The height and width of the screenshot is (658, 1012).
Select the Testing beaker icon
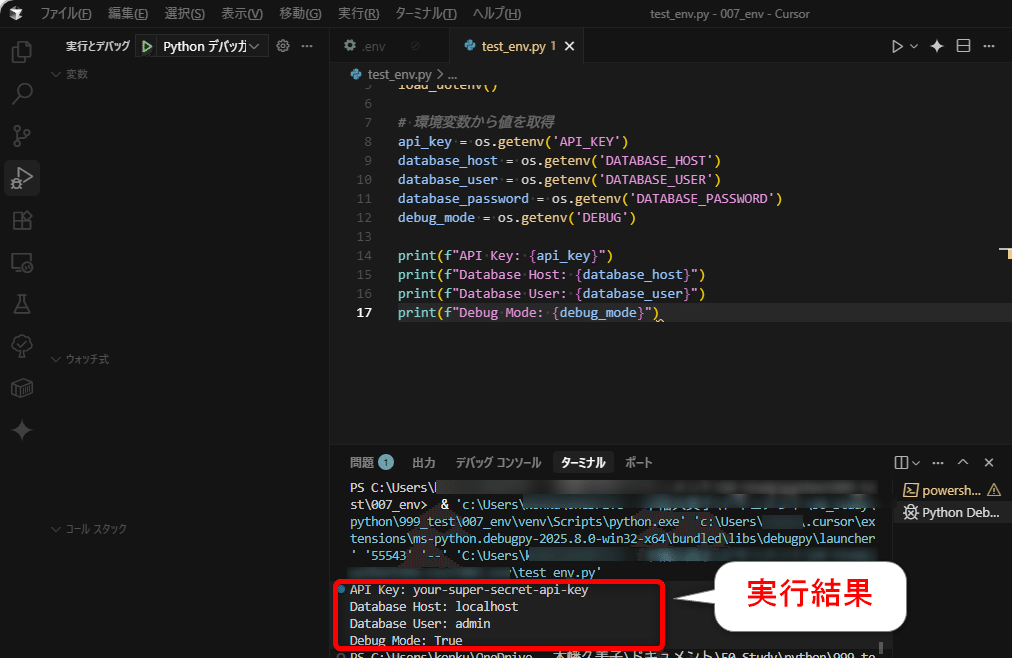(21, 303)
